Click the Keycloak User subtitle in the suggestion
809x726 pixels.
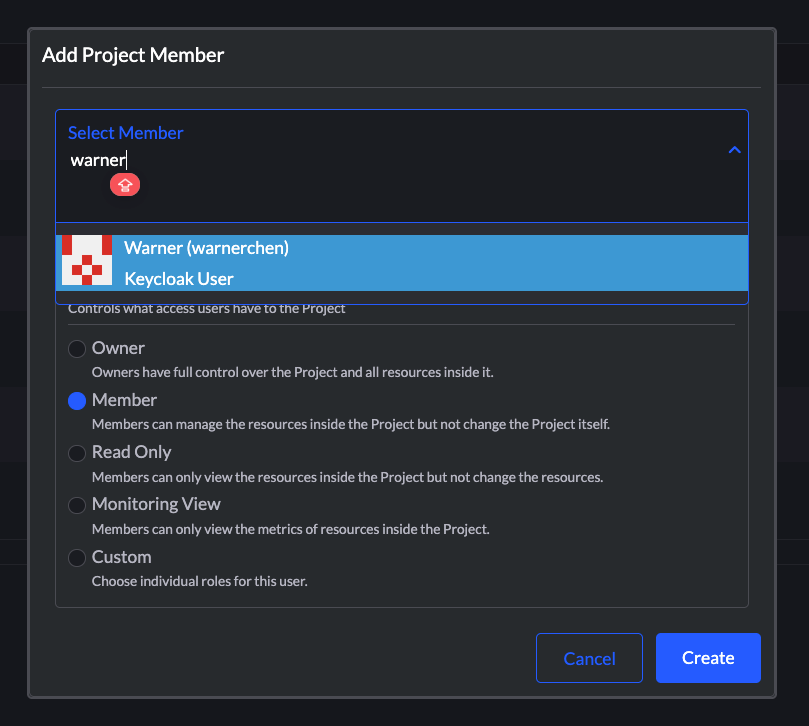click(x=179, y=279)
